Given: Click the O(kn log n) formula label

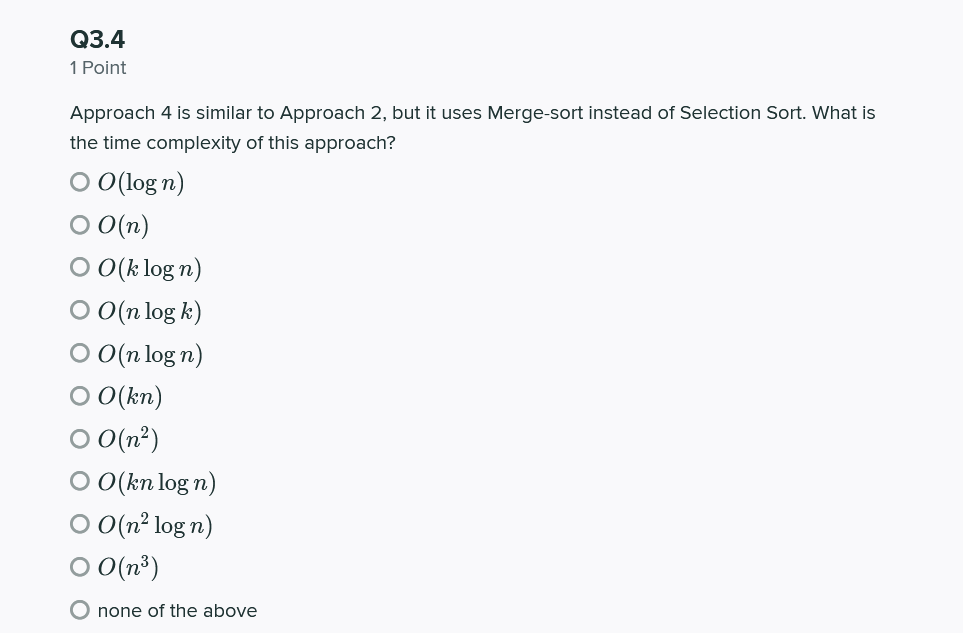Looking at the screenshot, I should pyautogui.click(x=157, y=483).
